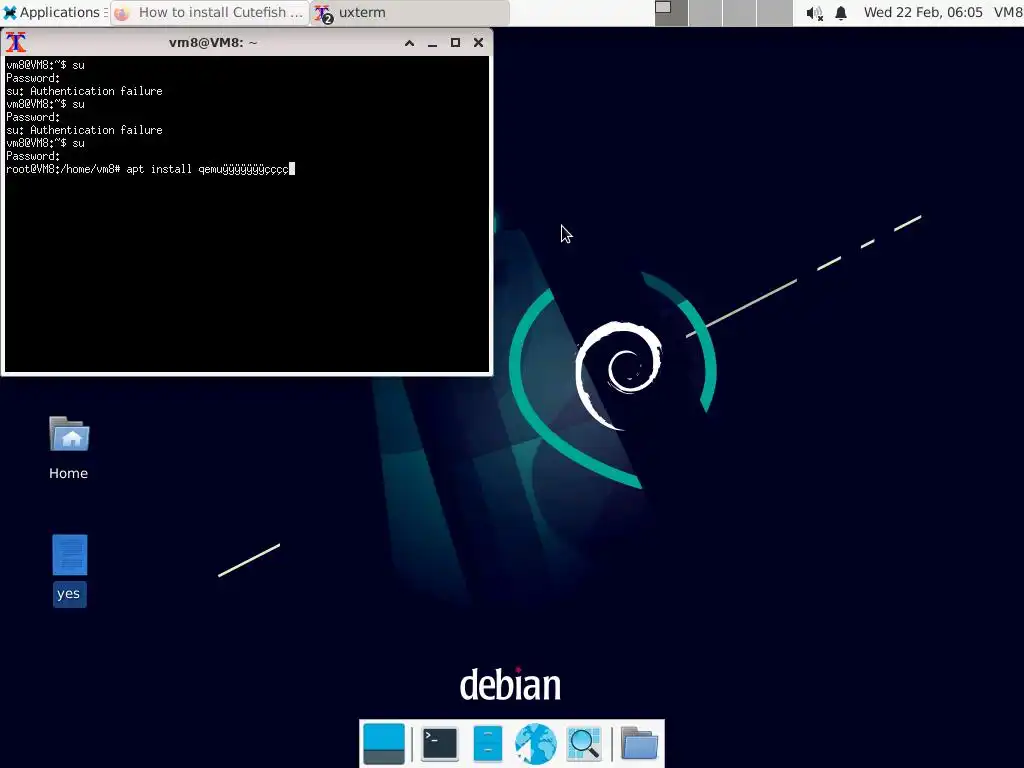The image size is (1024, 768).
Task: Shade the terminal window with the up arrow
Action: tap(409, 43)
